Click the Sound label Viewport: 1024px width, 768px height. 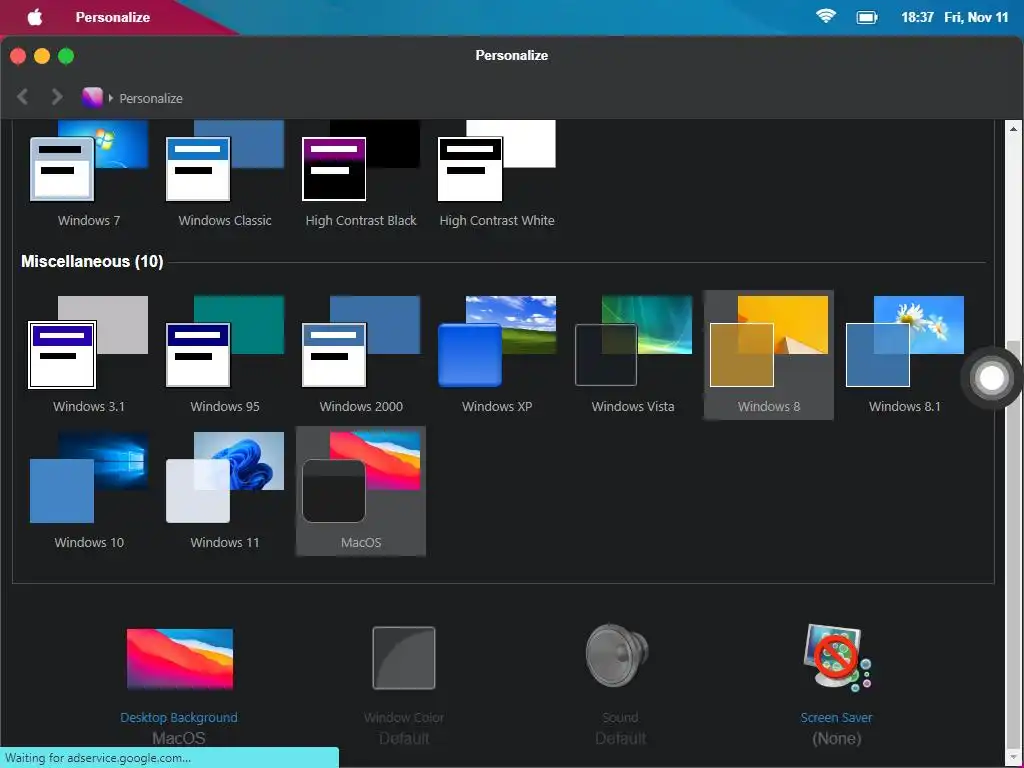tap(620, 717)
